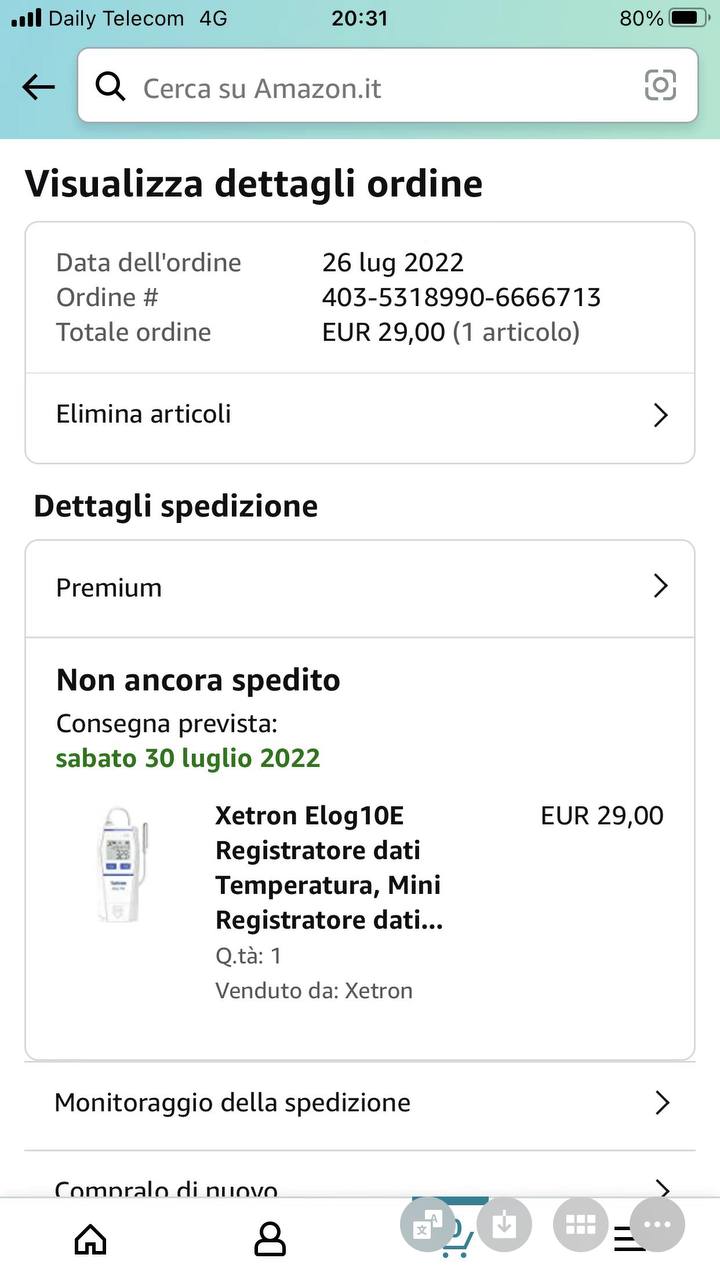Tap the camera scan search icon
The height and width of the screenshot is (1280, 720).
click(x=660, y=86)
